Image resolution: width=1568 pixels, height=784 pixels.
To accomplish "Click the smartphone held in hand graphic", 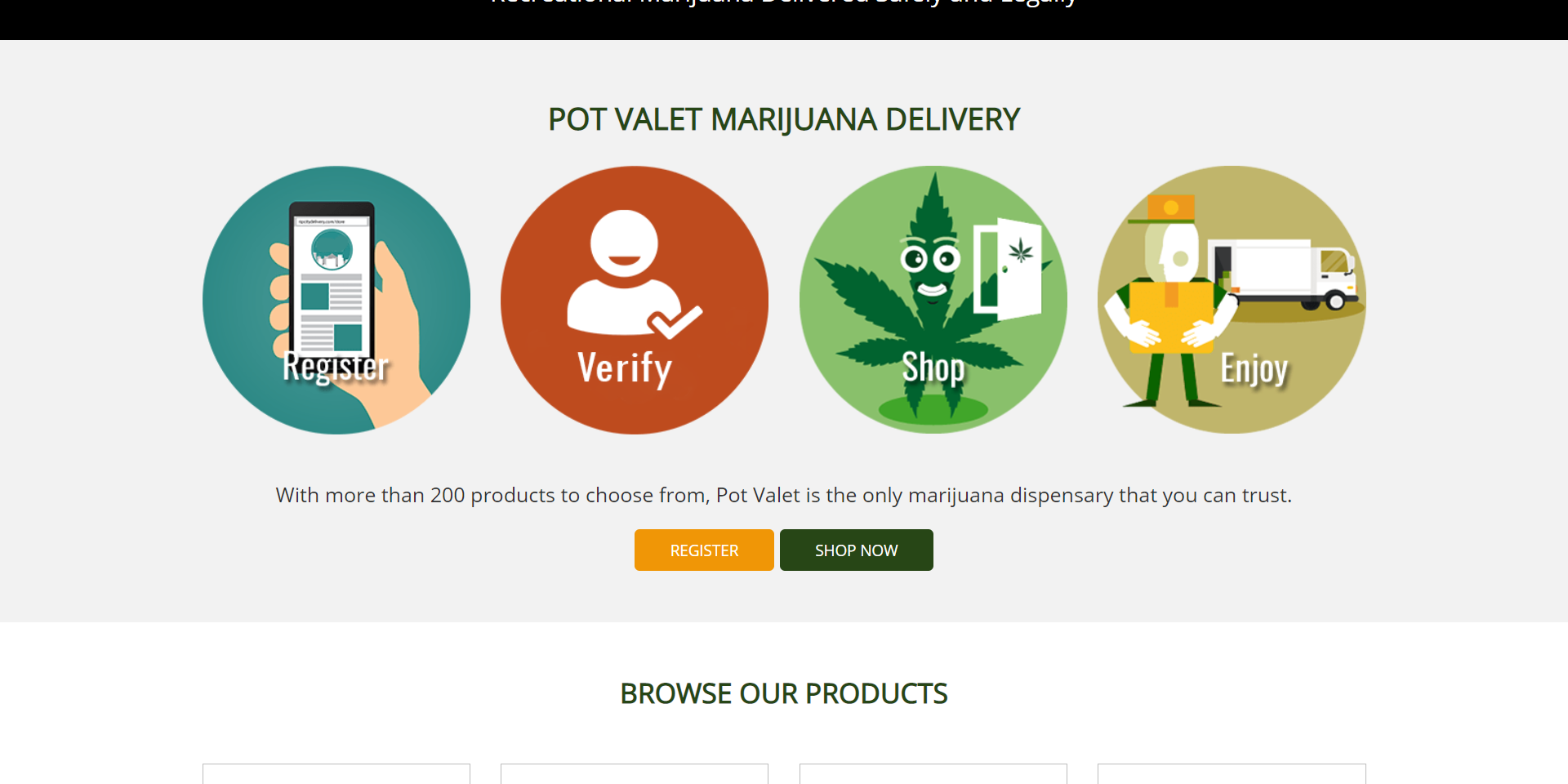I will point(332,279).
